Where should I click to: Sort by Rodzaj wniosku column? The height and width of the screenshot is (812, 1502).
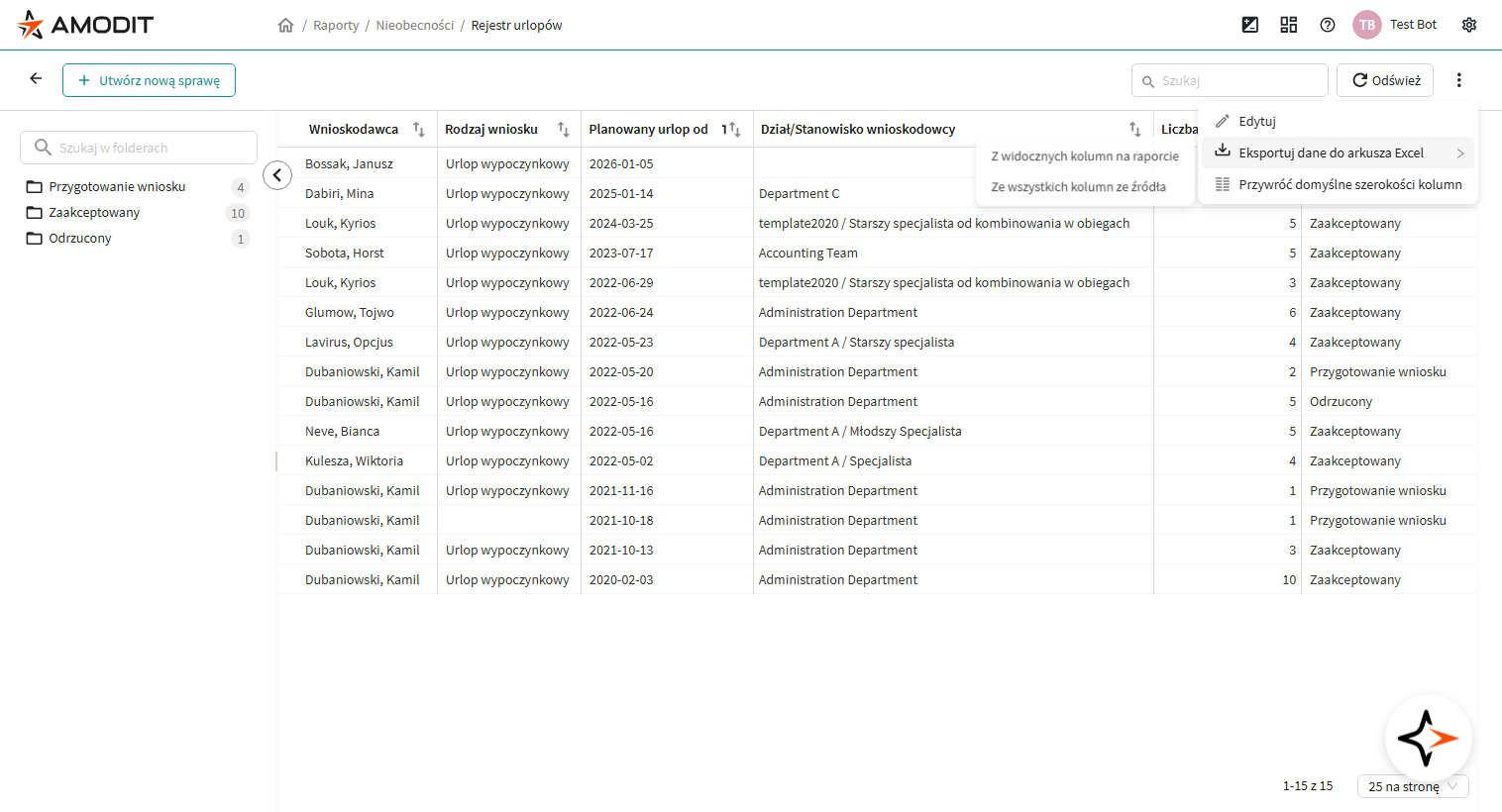pyautogui.click(x=563, y=130)
